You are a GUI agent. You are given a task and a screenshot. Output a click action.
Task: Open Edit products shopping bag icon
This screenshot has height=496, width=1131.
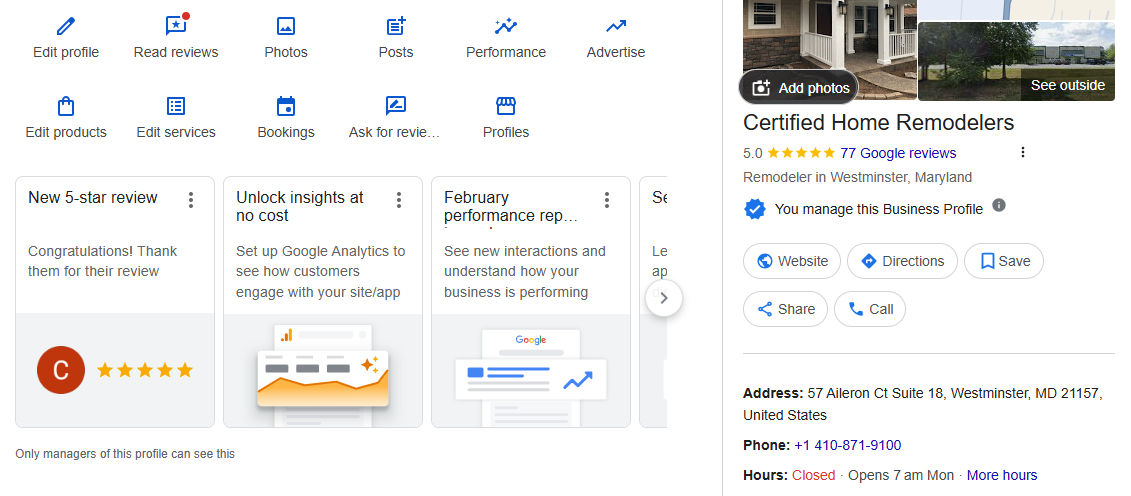(66, 107)
